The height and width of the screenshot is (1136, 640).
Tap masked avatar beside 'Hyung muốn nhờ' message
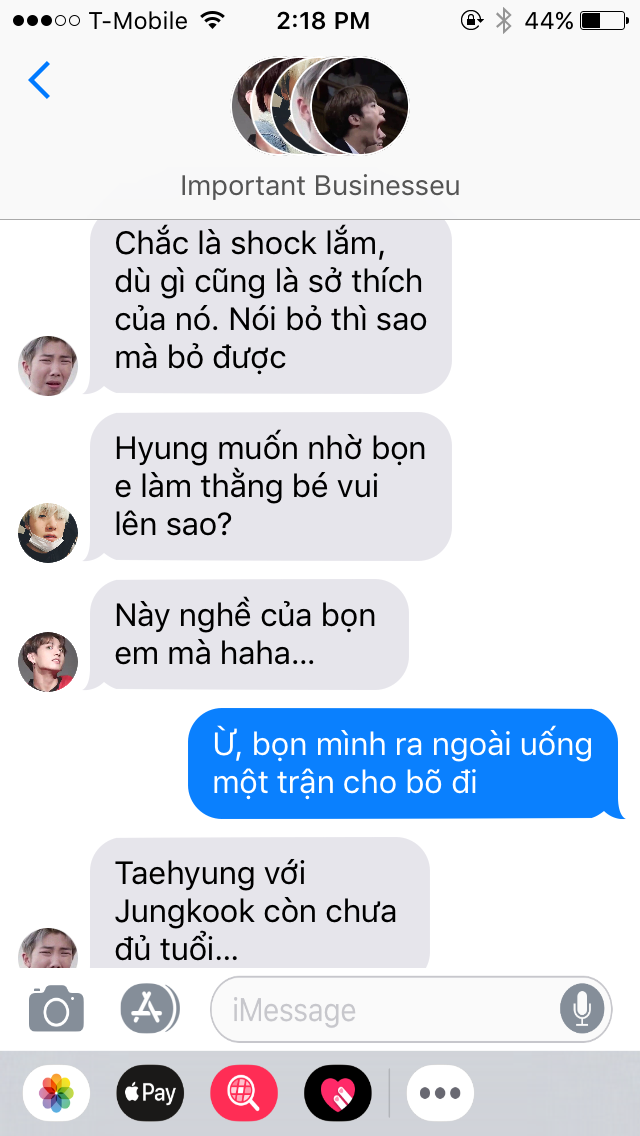click(47, 532)
